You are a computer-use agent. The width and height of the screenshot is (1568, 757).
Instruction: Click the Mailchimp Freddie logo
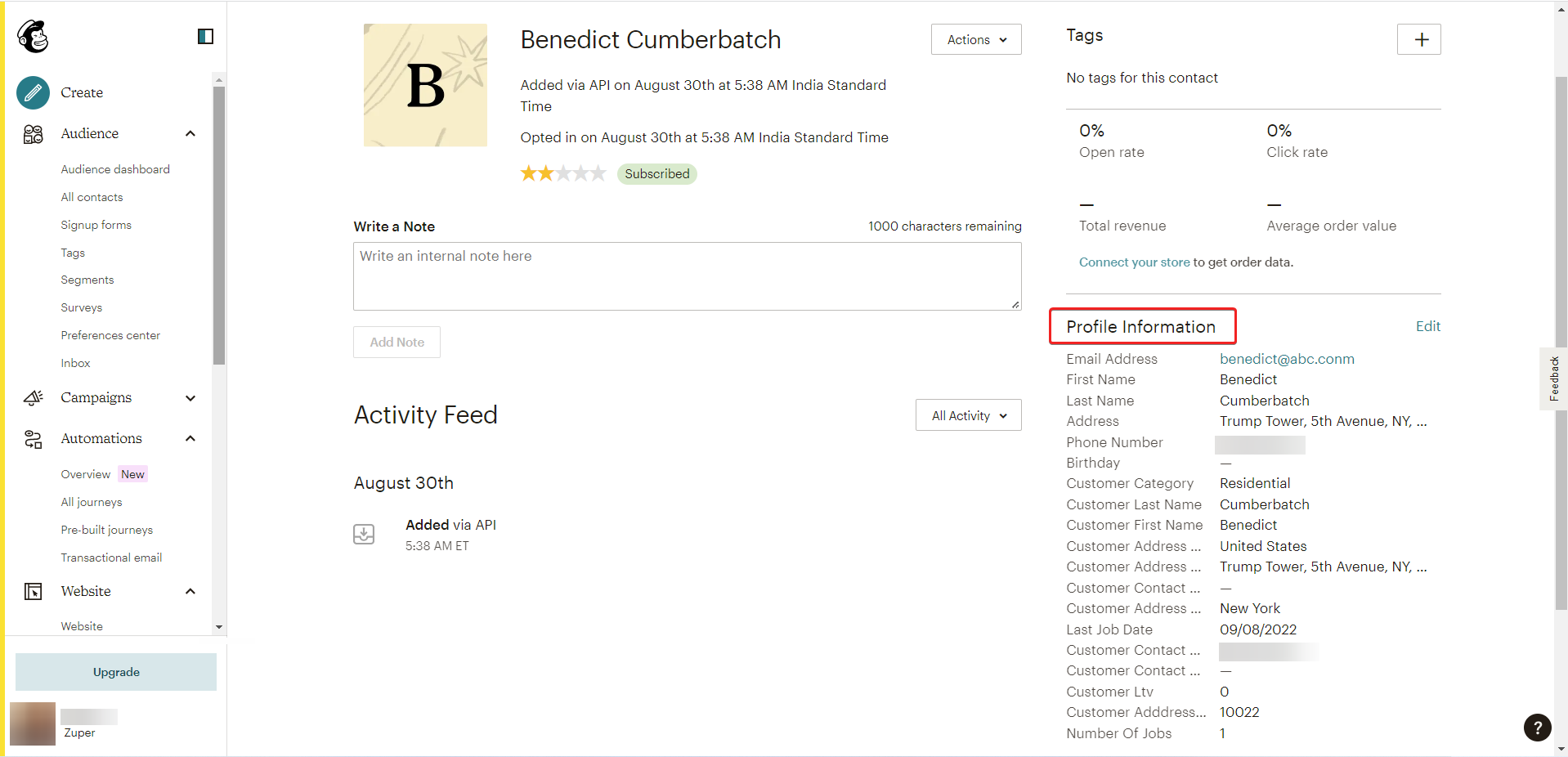34,36
